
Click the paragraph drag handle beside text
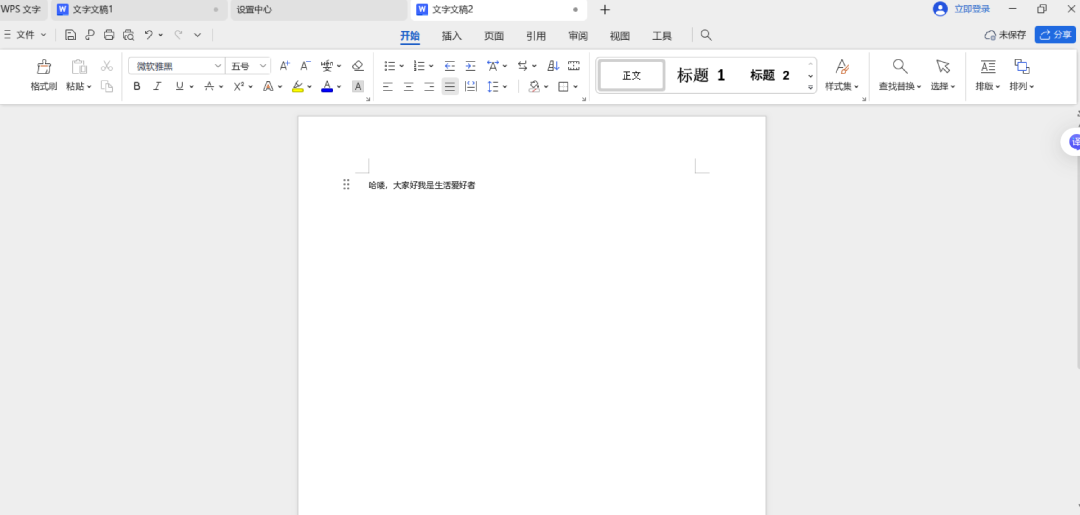pyautogui.click(x=346, y=185)
